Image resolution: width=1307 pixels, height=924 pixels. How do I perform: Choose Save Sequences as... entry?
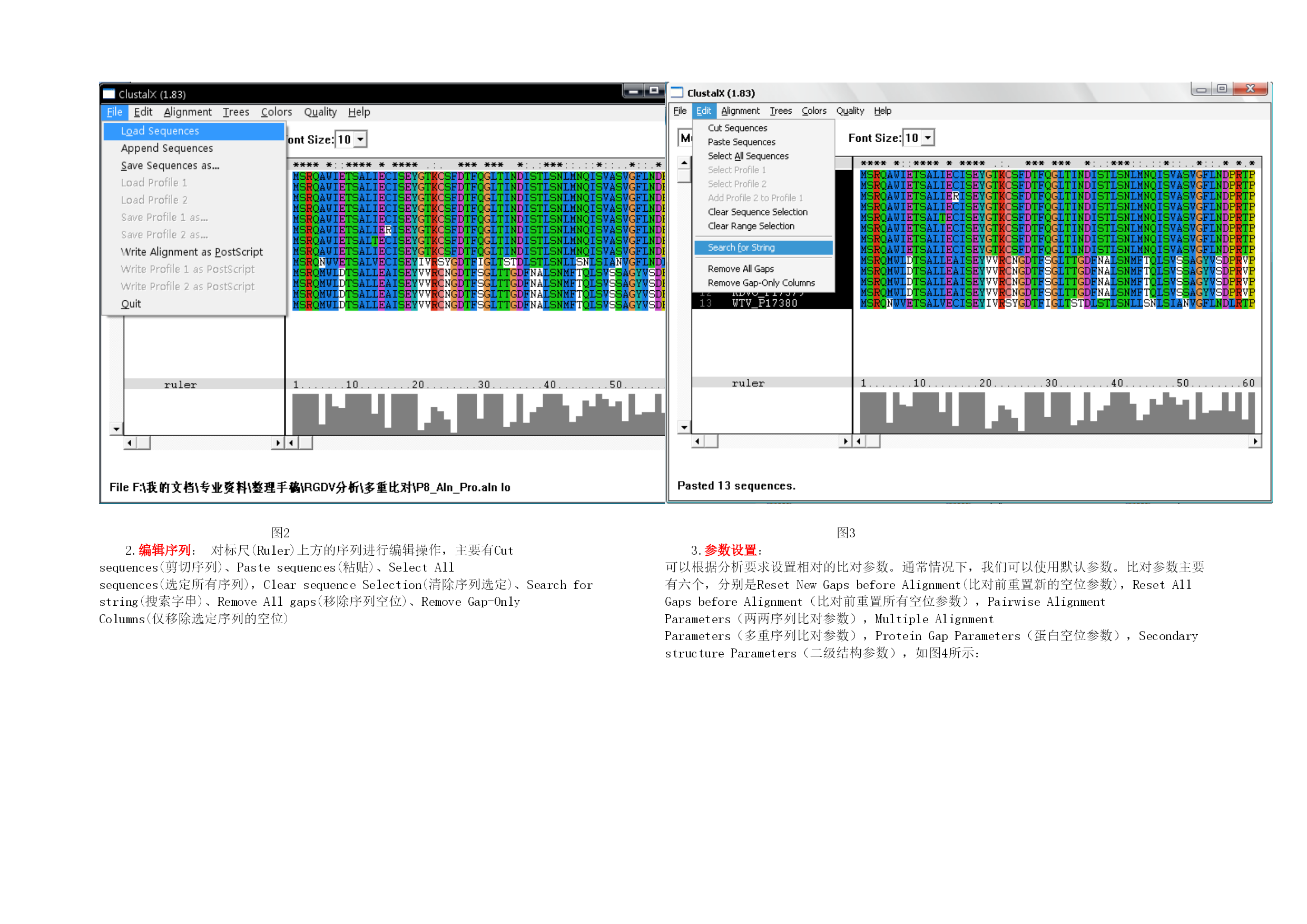click(193, 165)
